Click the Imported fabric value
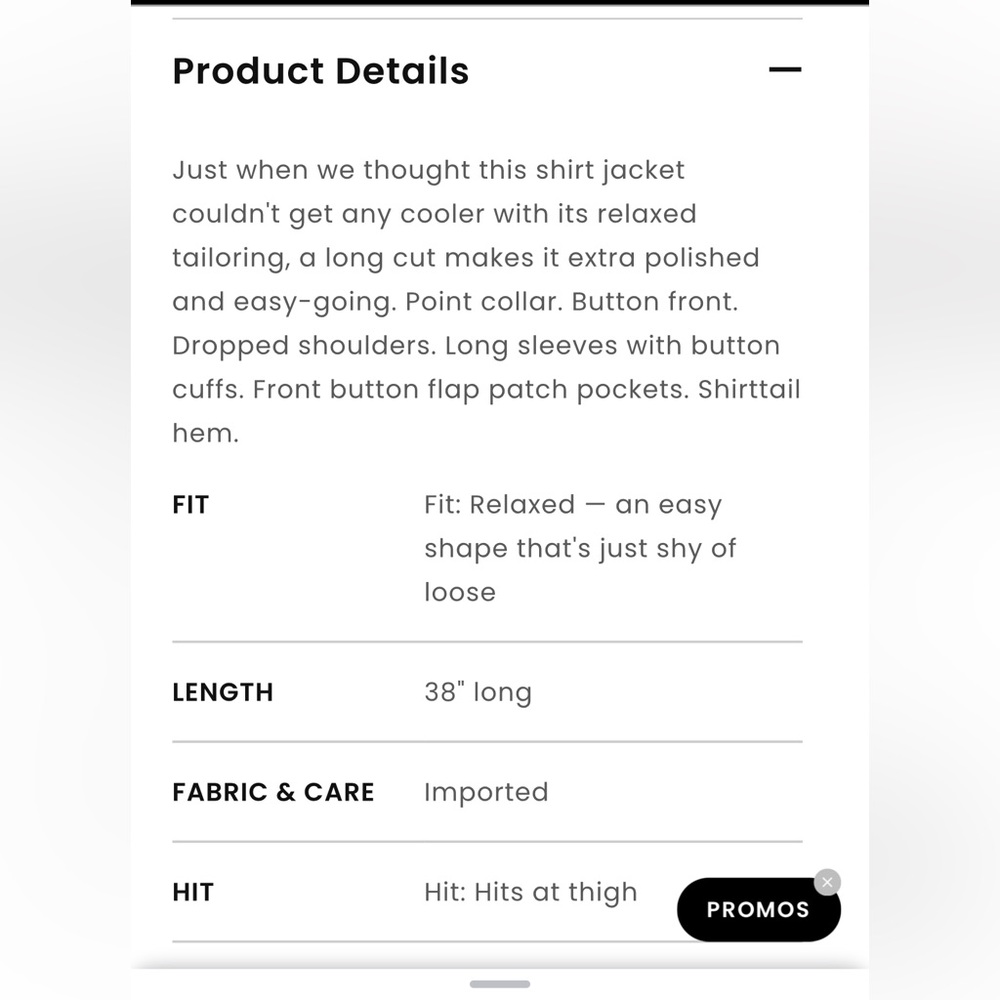Screen dimensions: 1000x1000 click(486, 792)
